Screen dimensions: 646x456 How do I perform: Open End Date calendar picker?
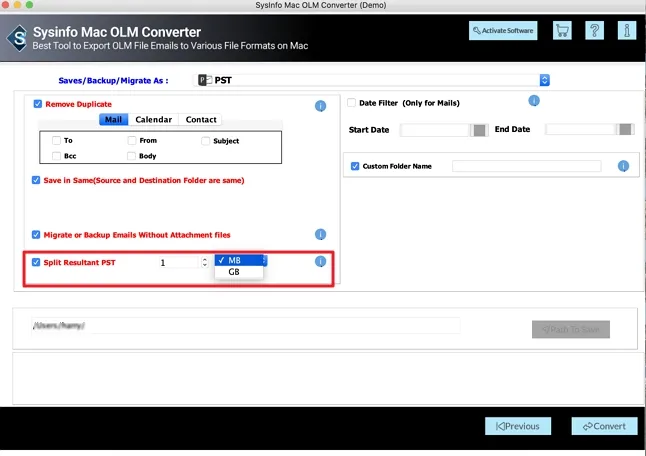(x=625, y=129)
